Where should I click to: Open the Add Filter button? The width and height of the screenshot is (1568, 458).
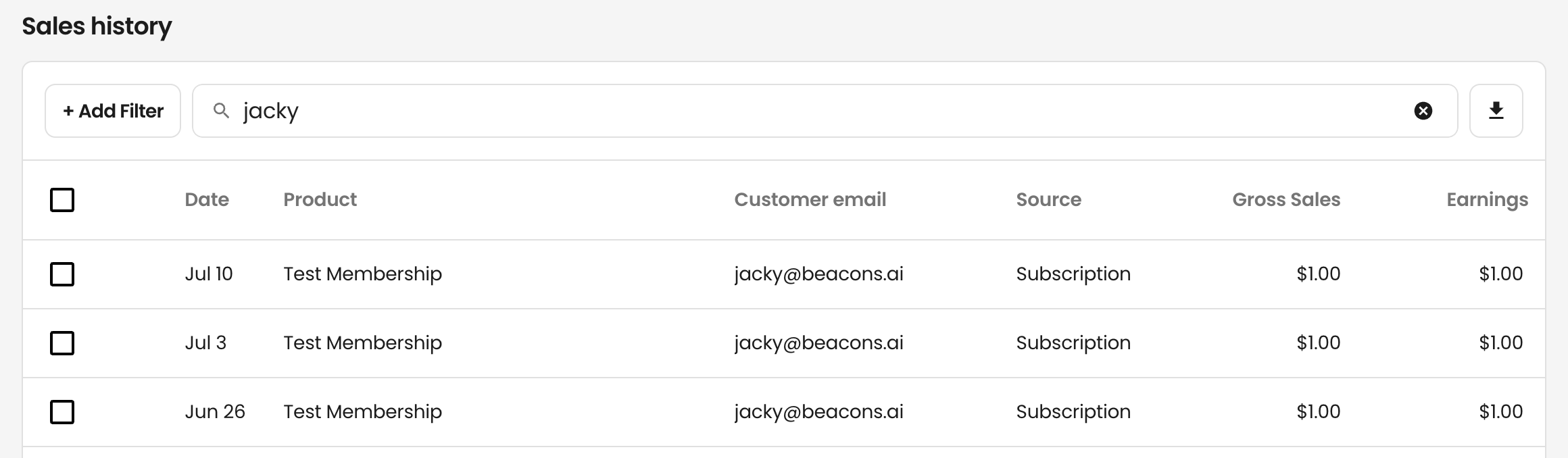pos(113,111)
